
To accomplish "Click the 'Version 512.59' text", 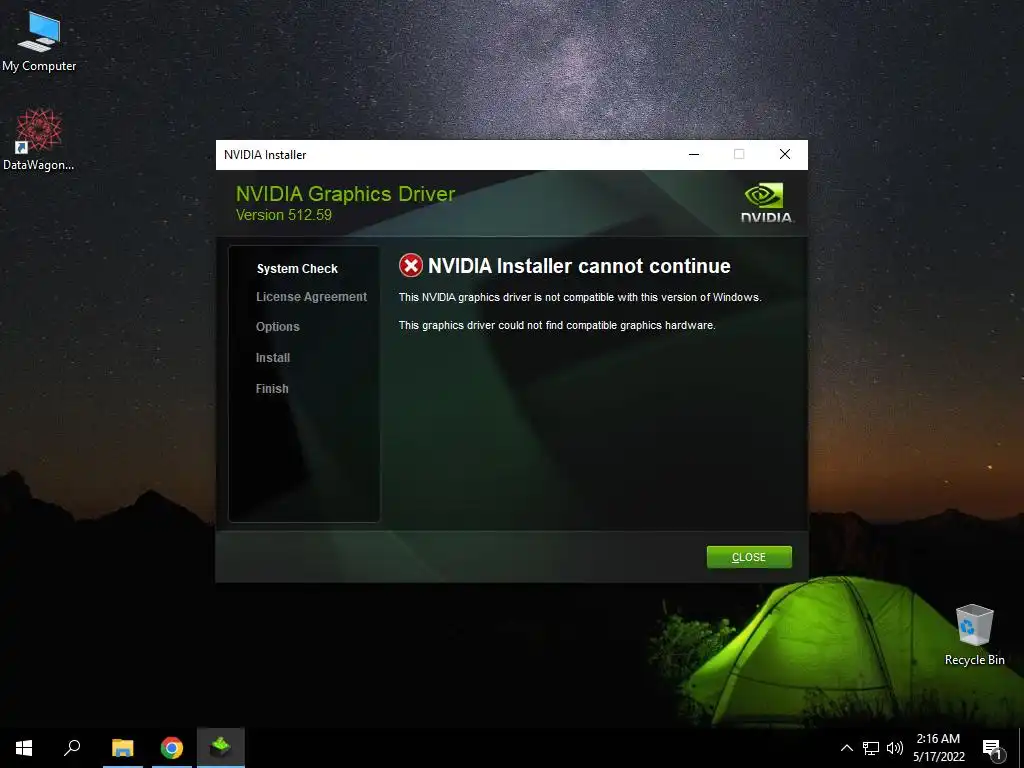I will pyautogui.click(x=283, y=215).
